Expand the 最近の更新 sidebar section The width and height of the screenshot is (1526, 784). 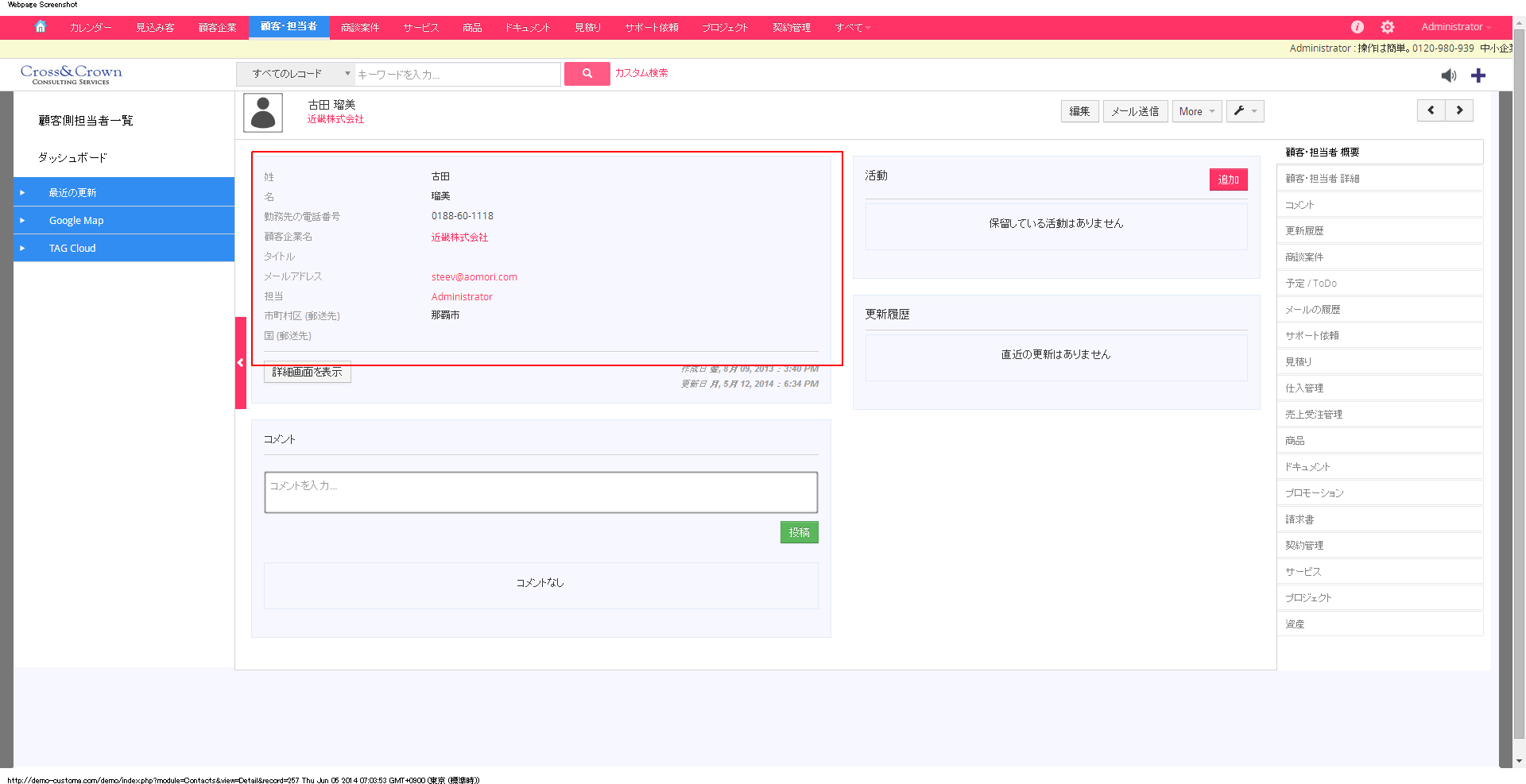click(x=72, y=192)
